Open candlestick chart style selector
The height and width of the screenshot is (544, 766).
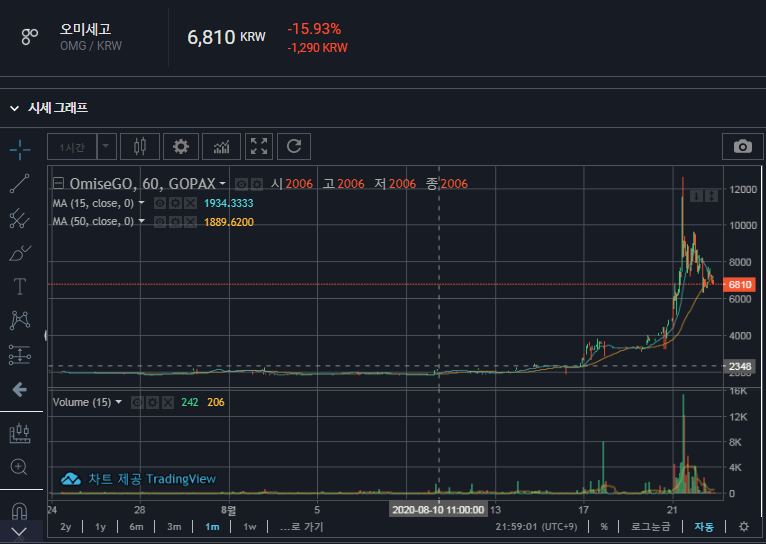[x=140, y=146]
